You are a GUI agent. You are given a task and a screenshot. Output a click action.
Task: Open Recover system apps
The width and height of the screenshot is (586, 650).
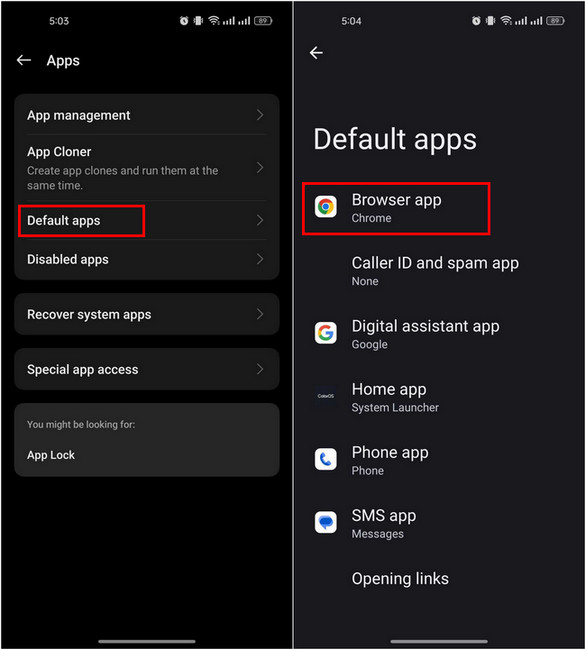pos(147,314)
